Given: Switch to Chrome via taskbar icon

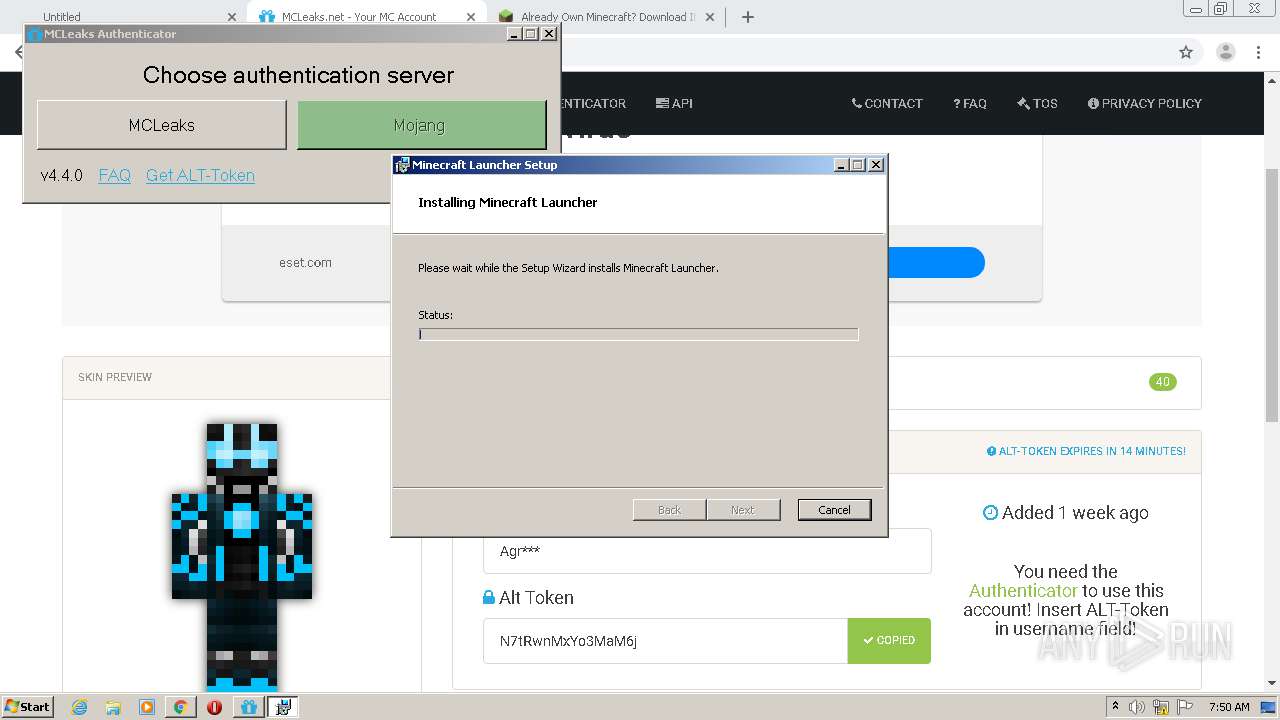Looking at the screenshot, I should pos(181,707).
